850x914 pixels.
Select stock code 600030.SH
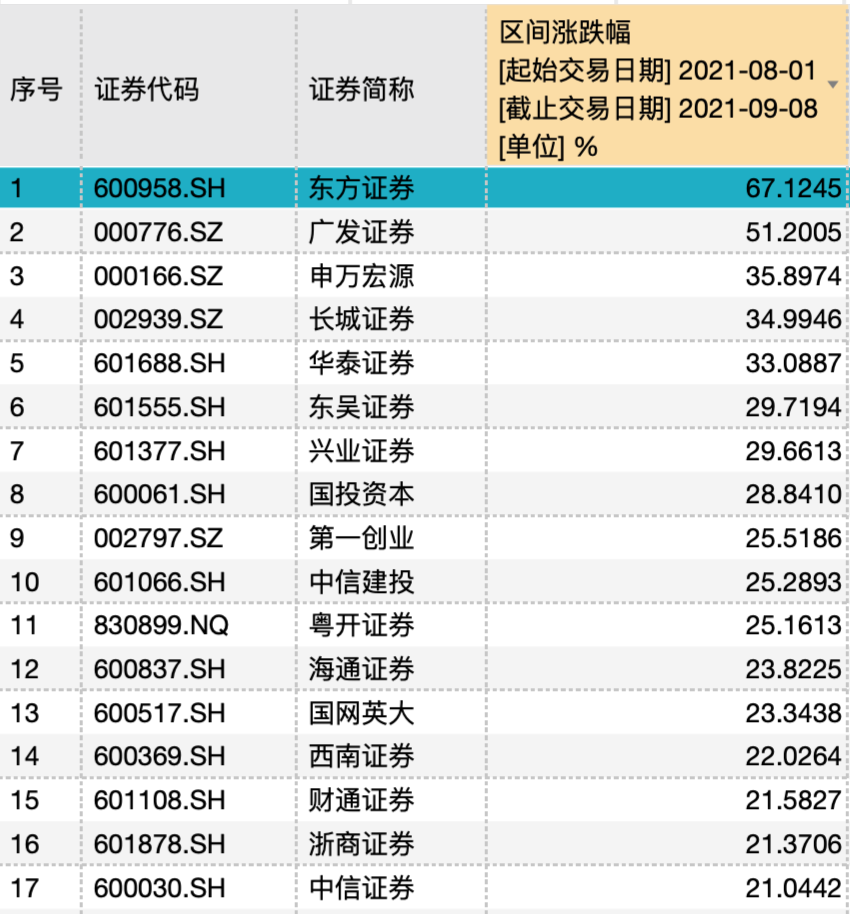[159, 888]
